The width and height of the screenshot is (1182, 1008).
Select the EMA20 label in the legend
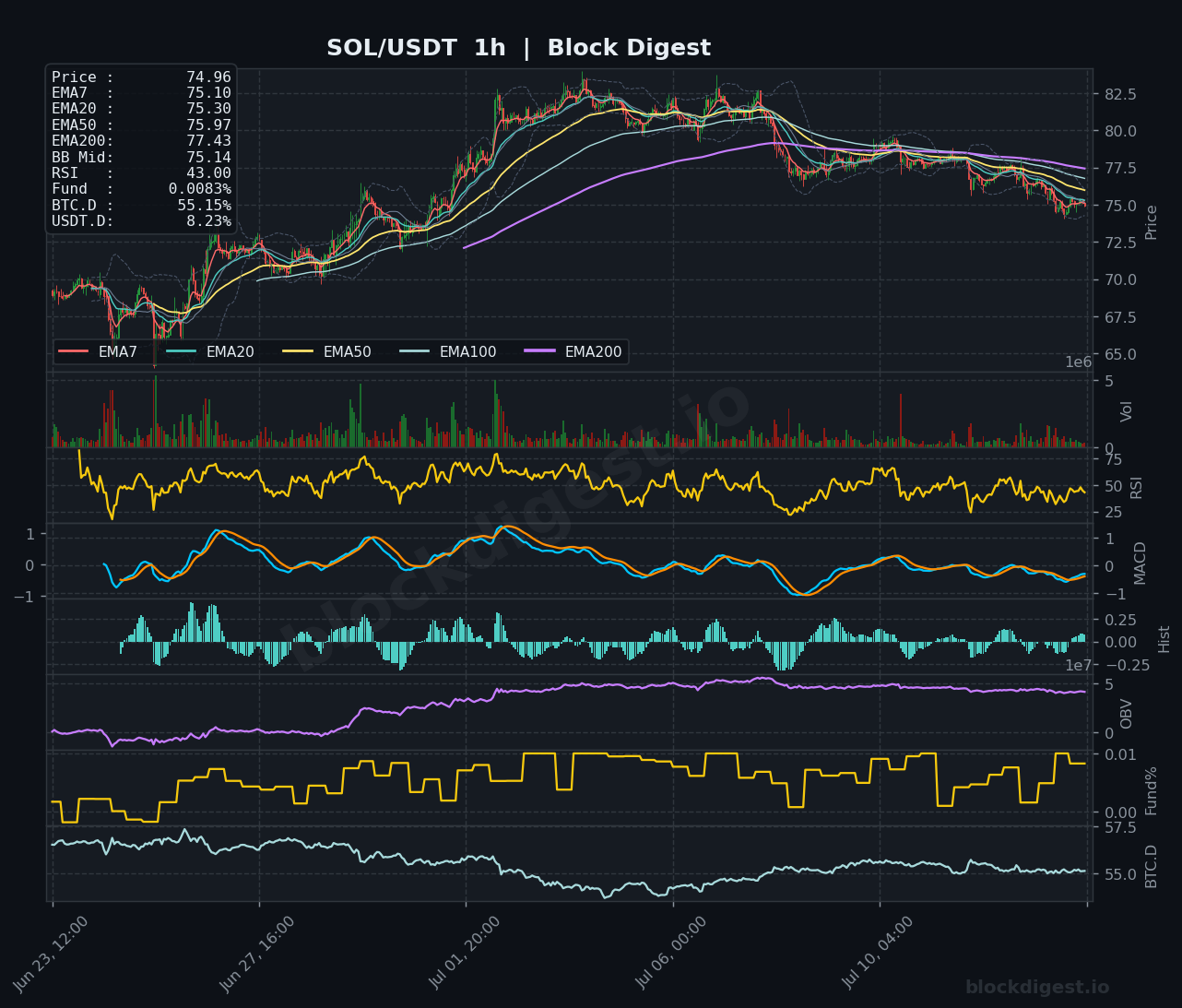(x=230, y=351)
